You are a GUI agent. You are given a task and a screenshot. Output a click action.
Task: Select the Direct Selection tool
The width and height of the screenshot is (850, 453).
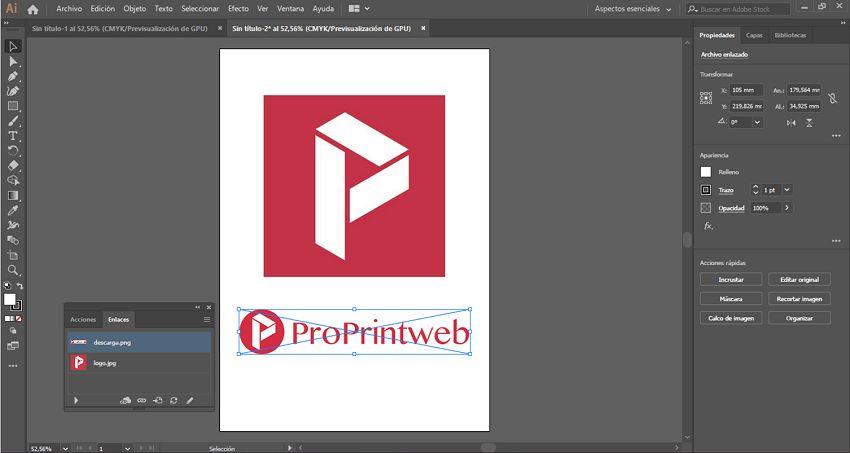[x=13, y=62]
